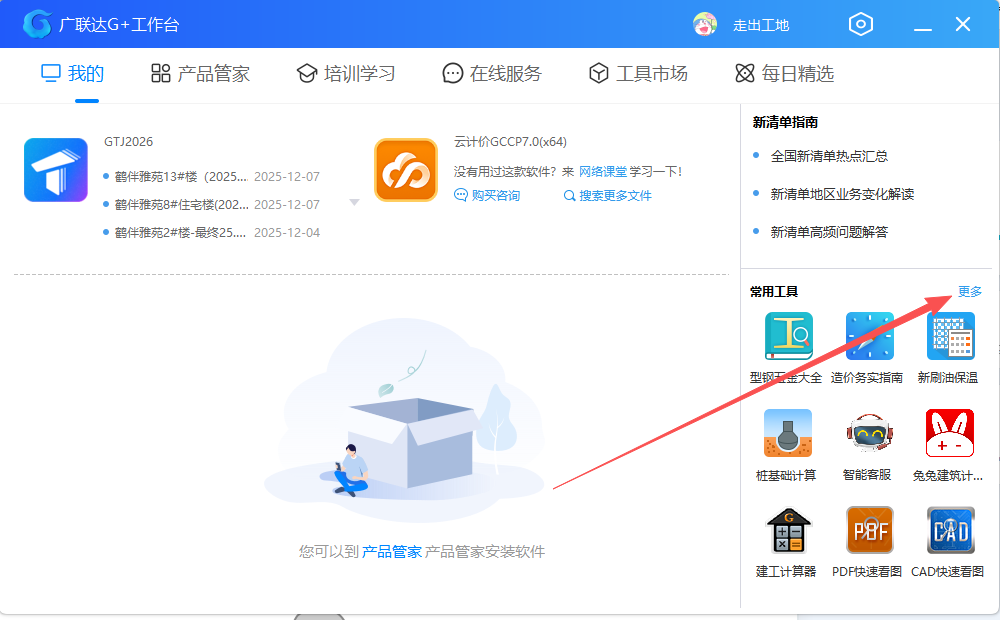Open 智能客服 customer service

click(x=869, y=433)
